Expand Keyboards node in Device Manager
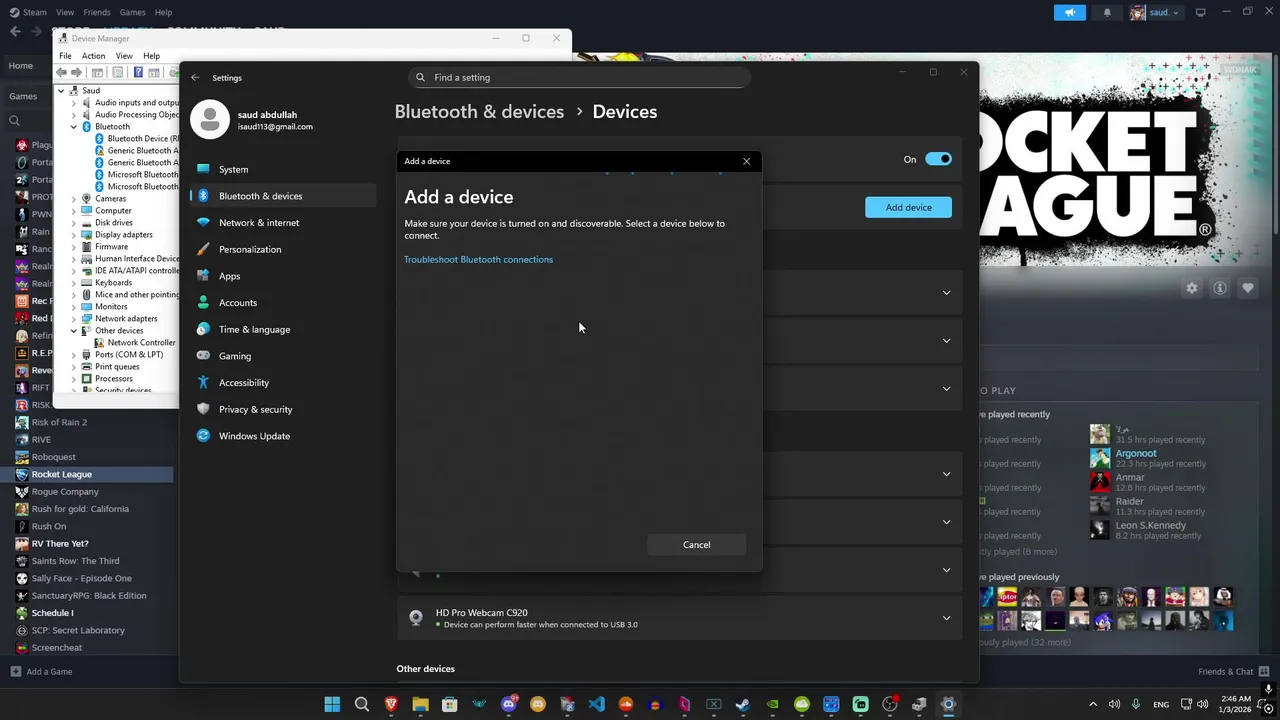 (73, 283)
